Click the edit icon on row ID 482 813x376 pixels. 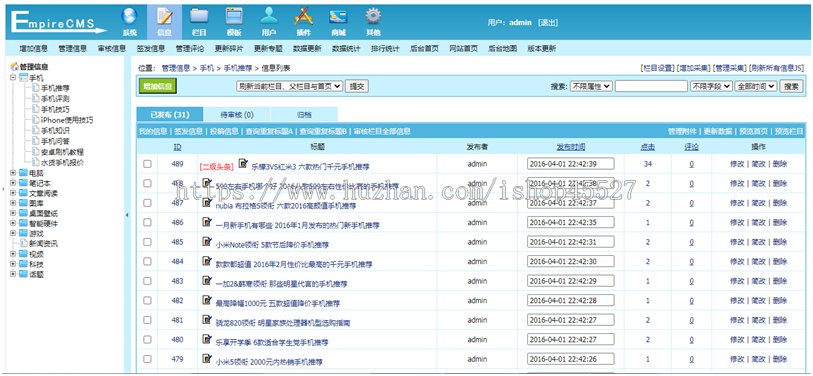[x=207, y=300]
